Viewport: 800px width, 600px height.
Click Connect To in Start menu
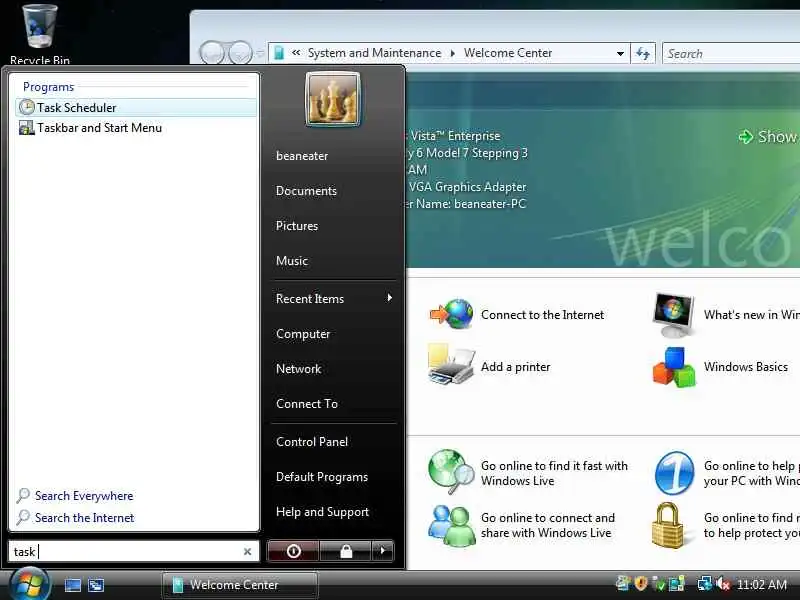pyautogui.click(x=307, y=404)
